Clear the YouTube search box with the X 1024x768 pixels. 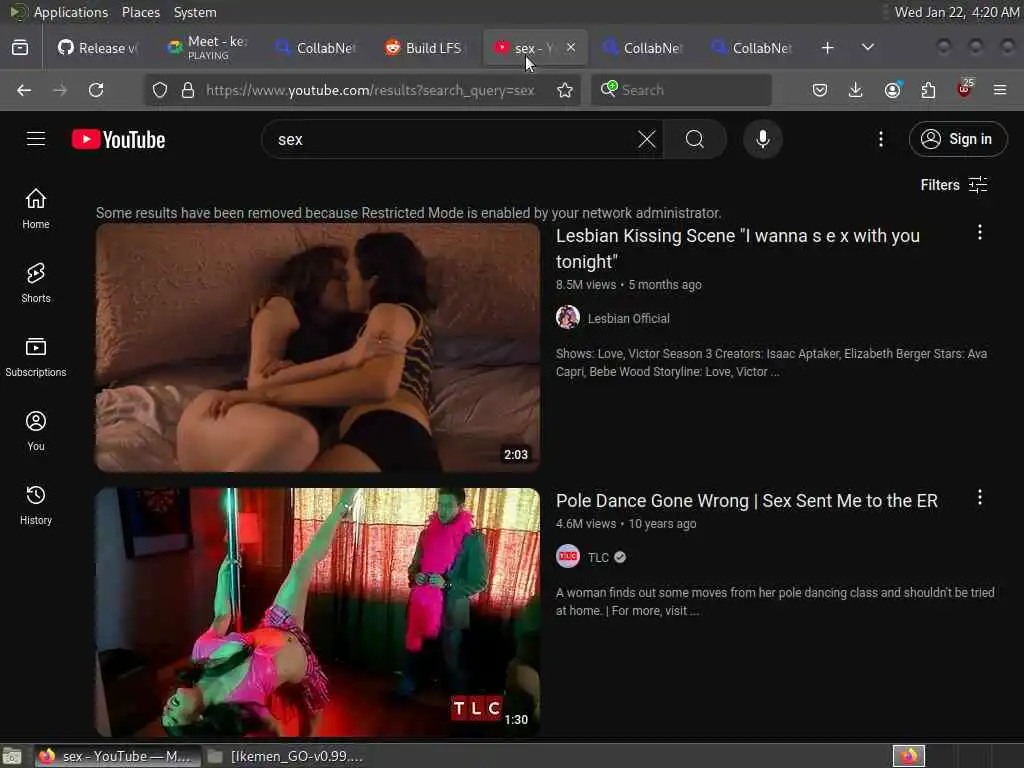[647, 139]
